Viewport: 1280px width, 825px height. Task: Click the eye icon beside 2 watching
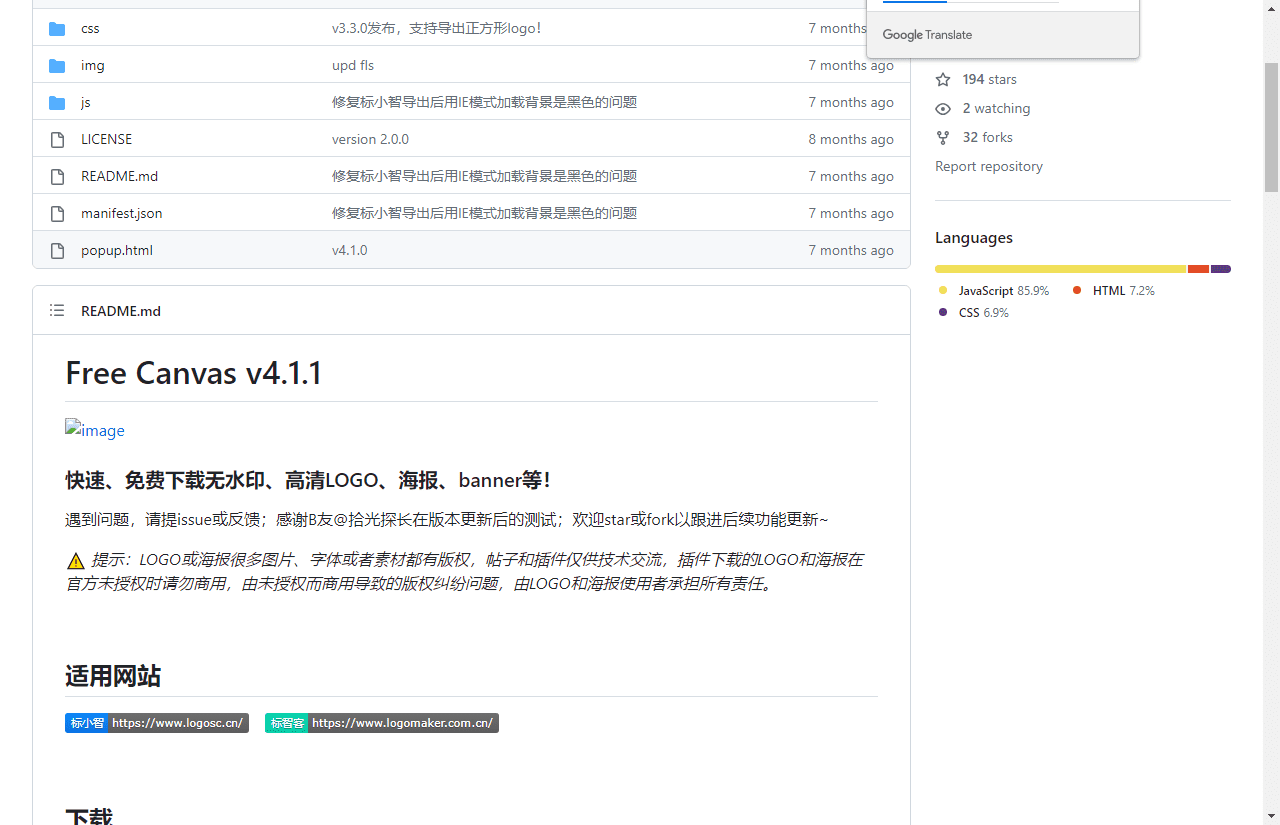[x=942, y=108]
